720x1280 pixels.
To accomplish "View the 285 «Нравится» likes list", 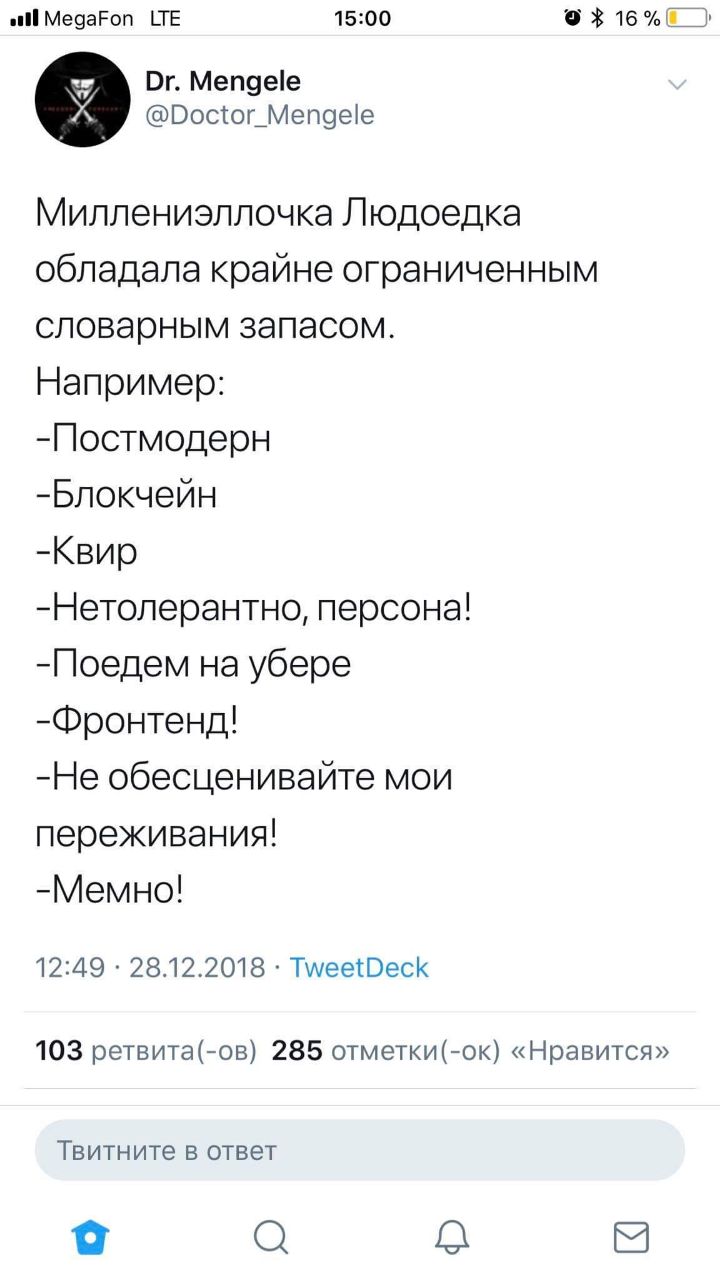I will 470,1051.
